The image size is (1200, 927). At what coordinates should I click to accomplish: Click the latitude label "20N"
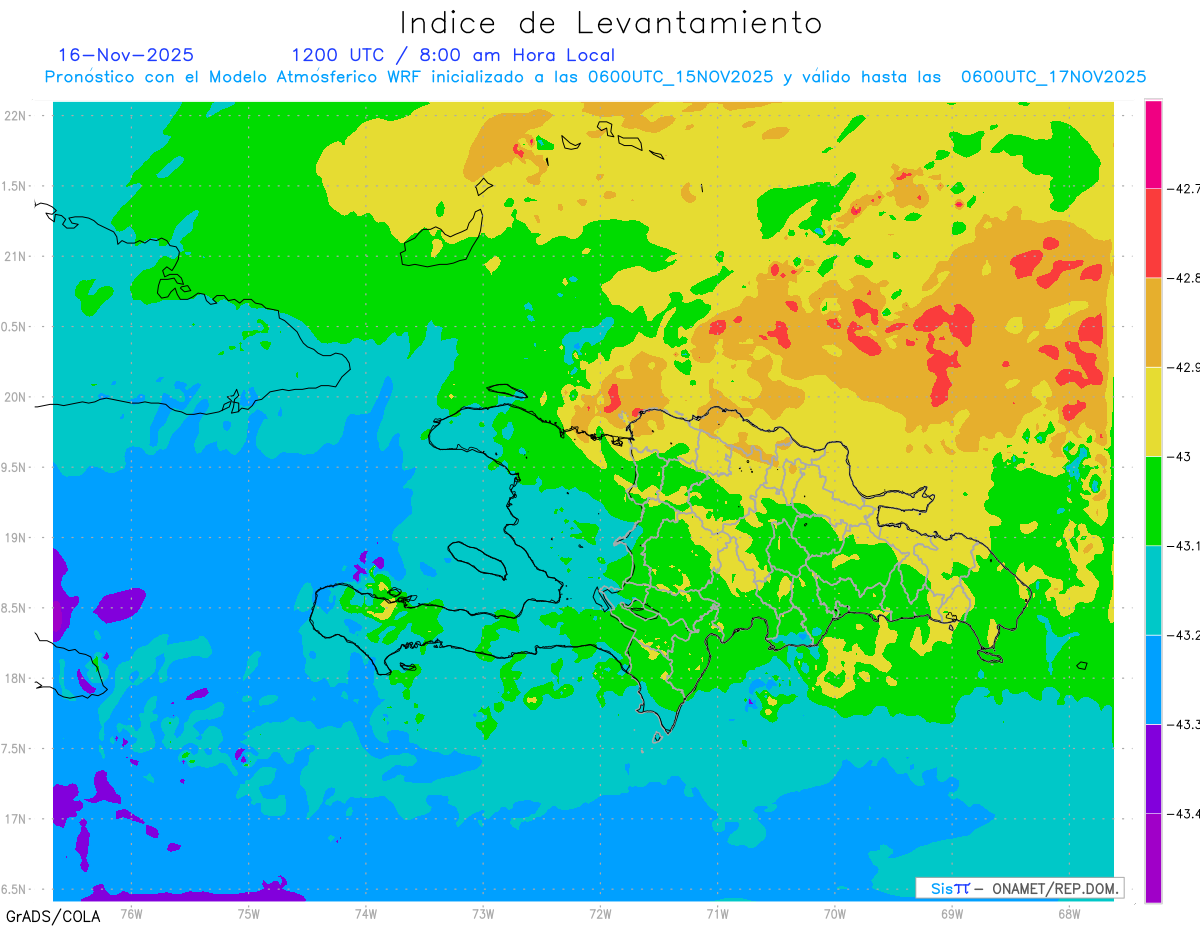(17, 397)
